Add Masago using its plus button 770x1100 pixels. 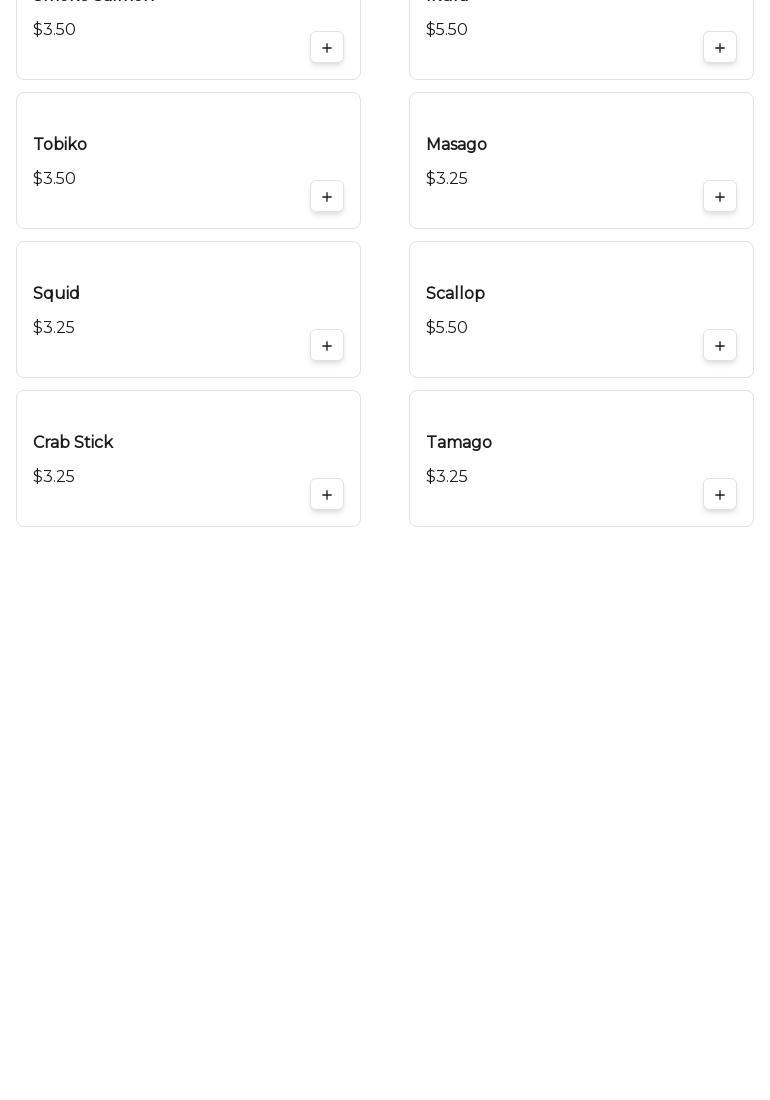pos(720,197)
